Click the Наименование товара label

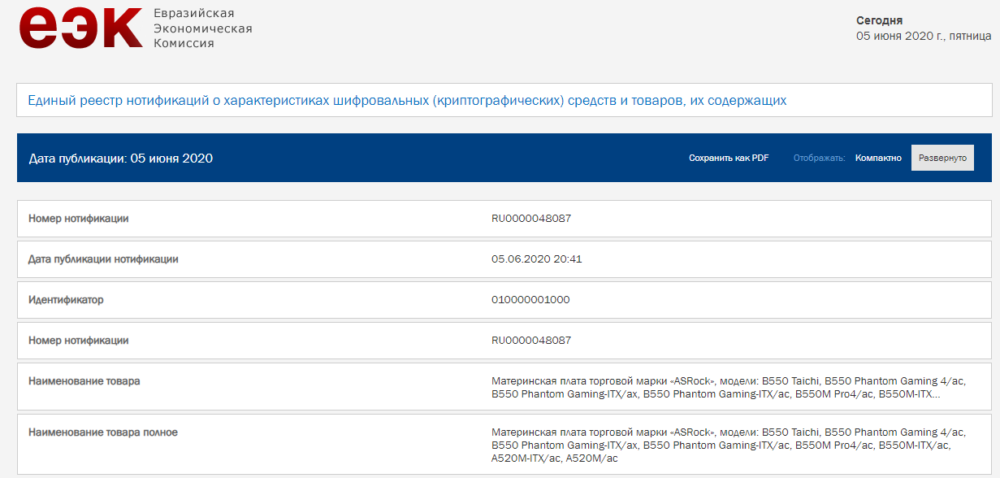[84, 381]
